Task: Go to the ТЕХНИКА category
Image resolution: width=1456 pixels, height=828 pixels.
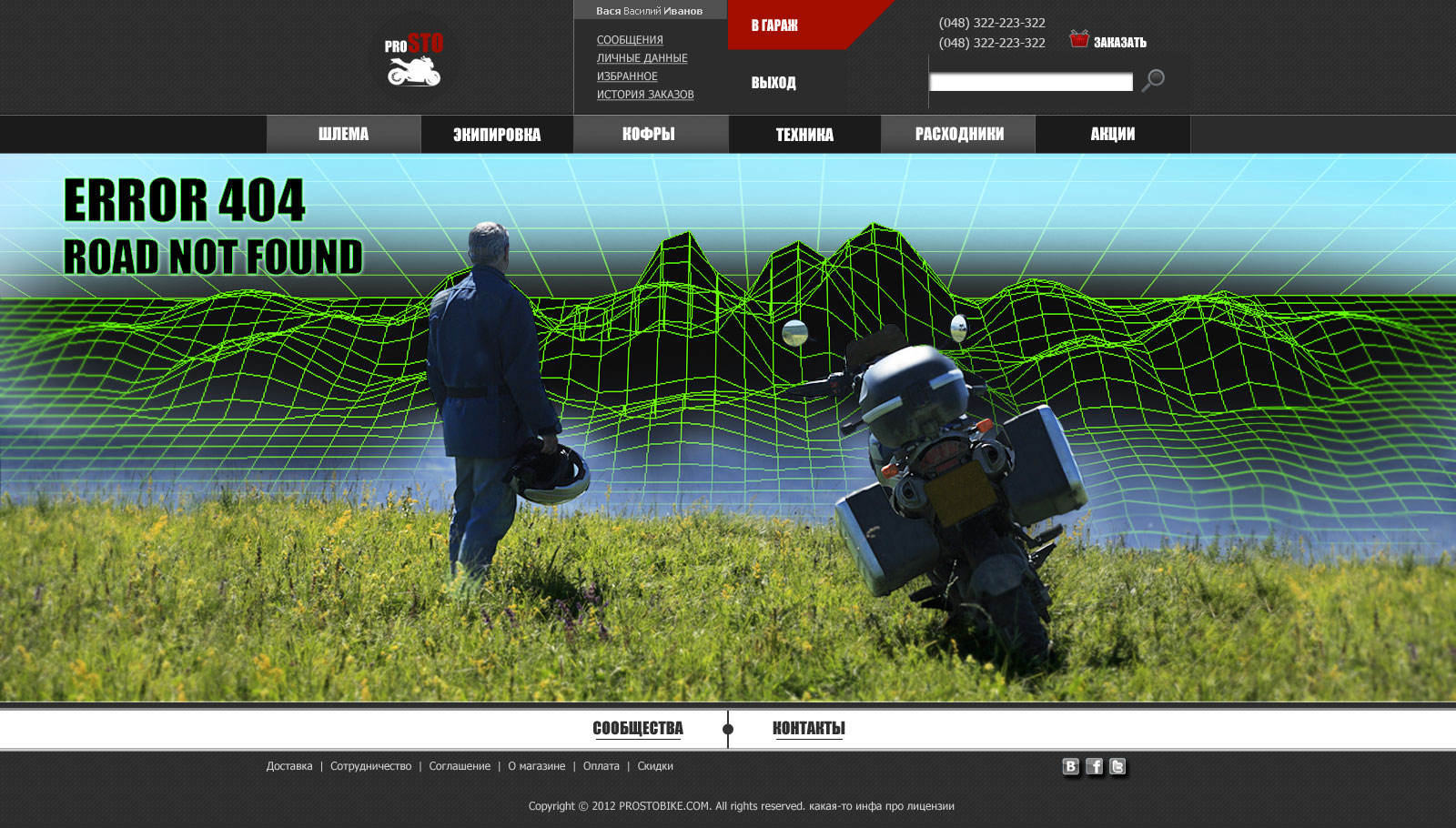Action: pyautogui.click(x=804, y=135)
